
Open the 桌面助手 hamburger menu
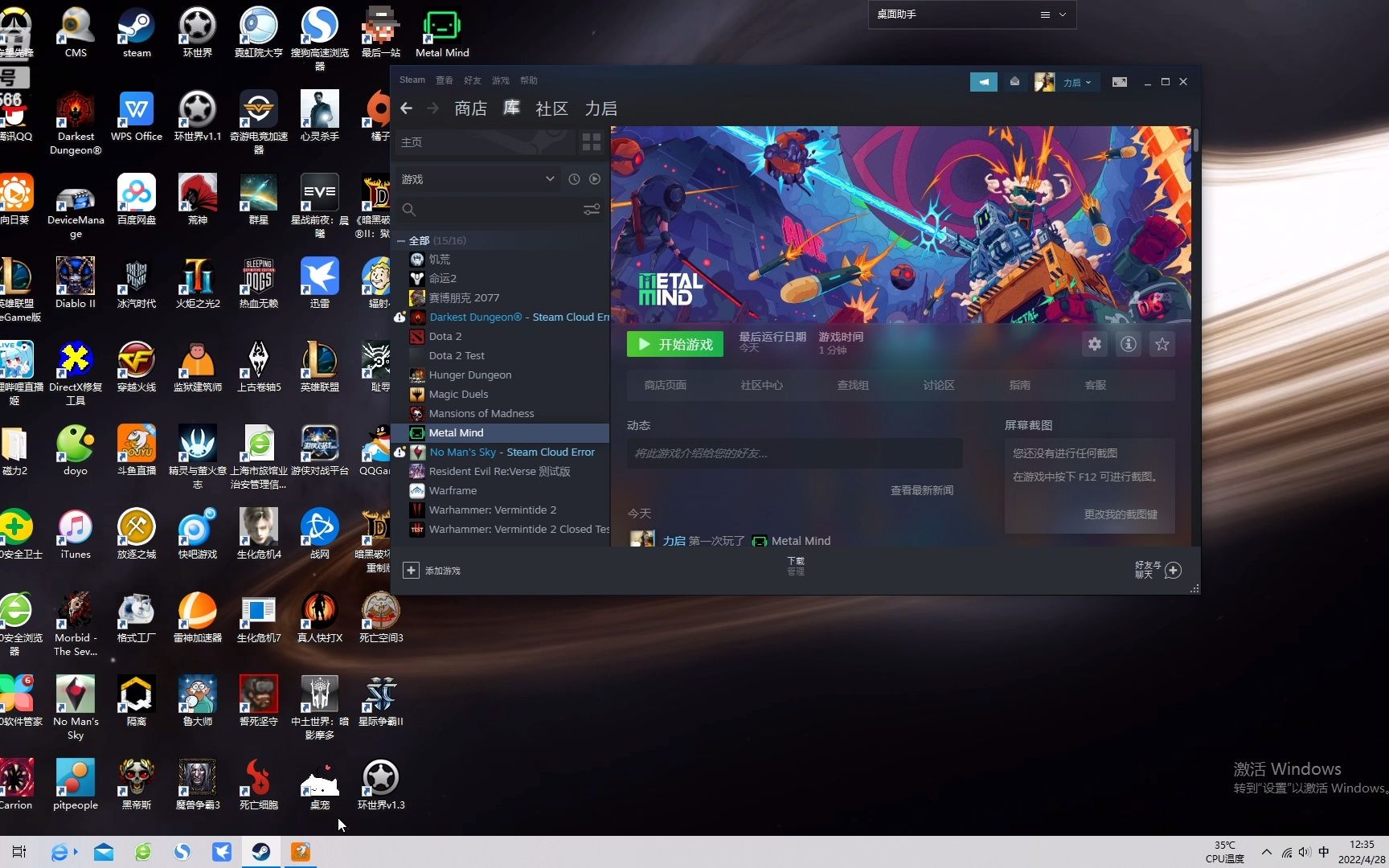coord(1045,14)
